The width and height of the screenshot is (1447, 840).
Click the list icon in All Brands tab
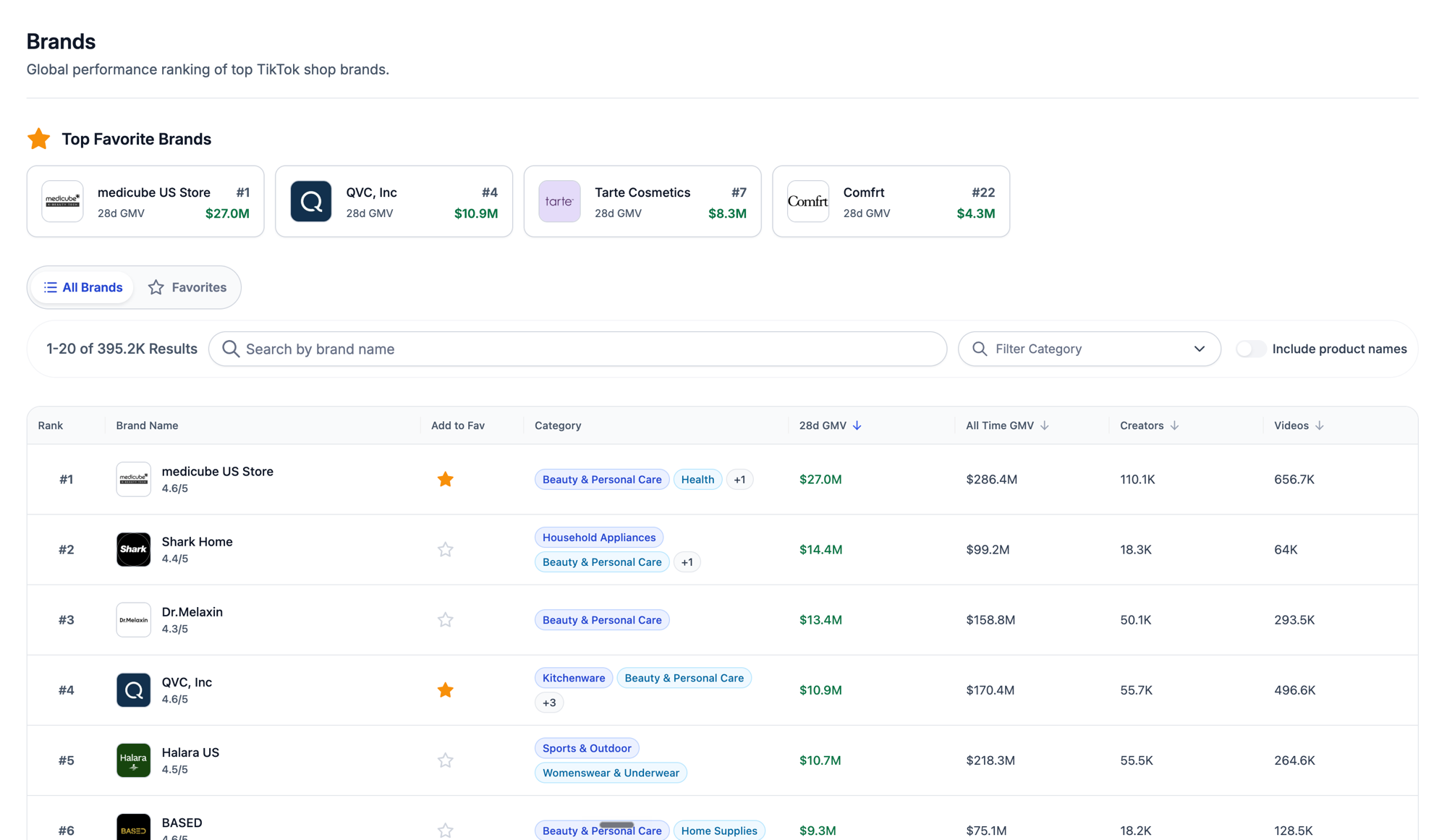[x=50, y=287]
